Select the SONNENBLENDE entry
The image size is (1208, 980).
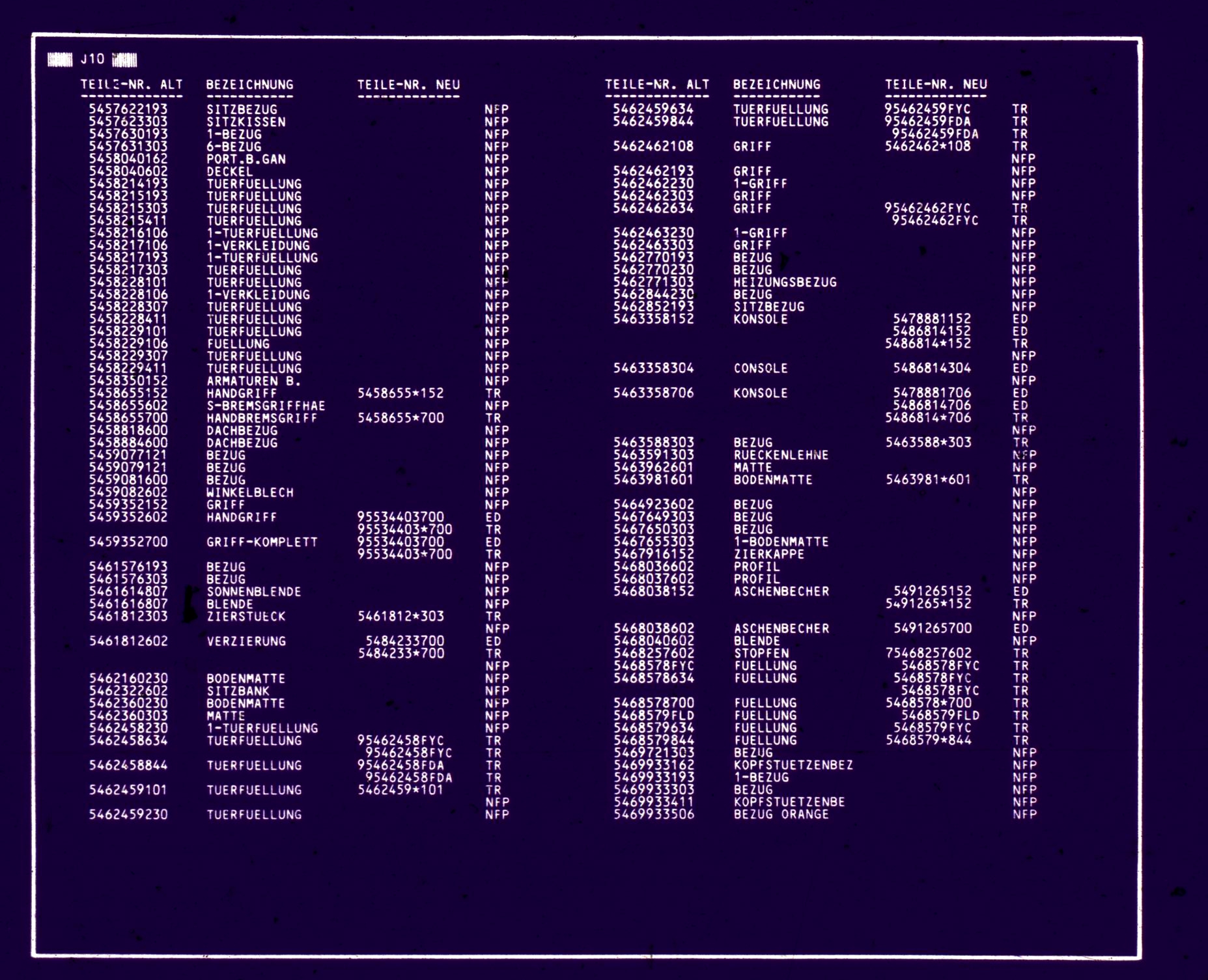tap(254, 592)
